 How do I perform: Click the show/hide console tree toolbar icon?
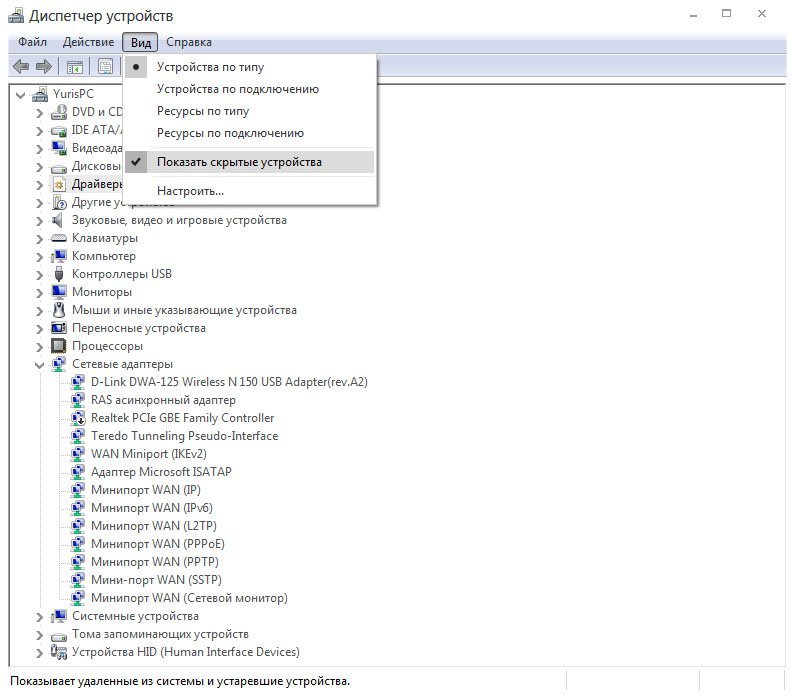tap(75, 67)
